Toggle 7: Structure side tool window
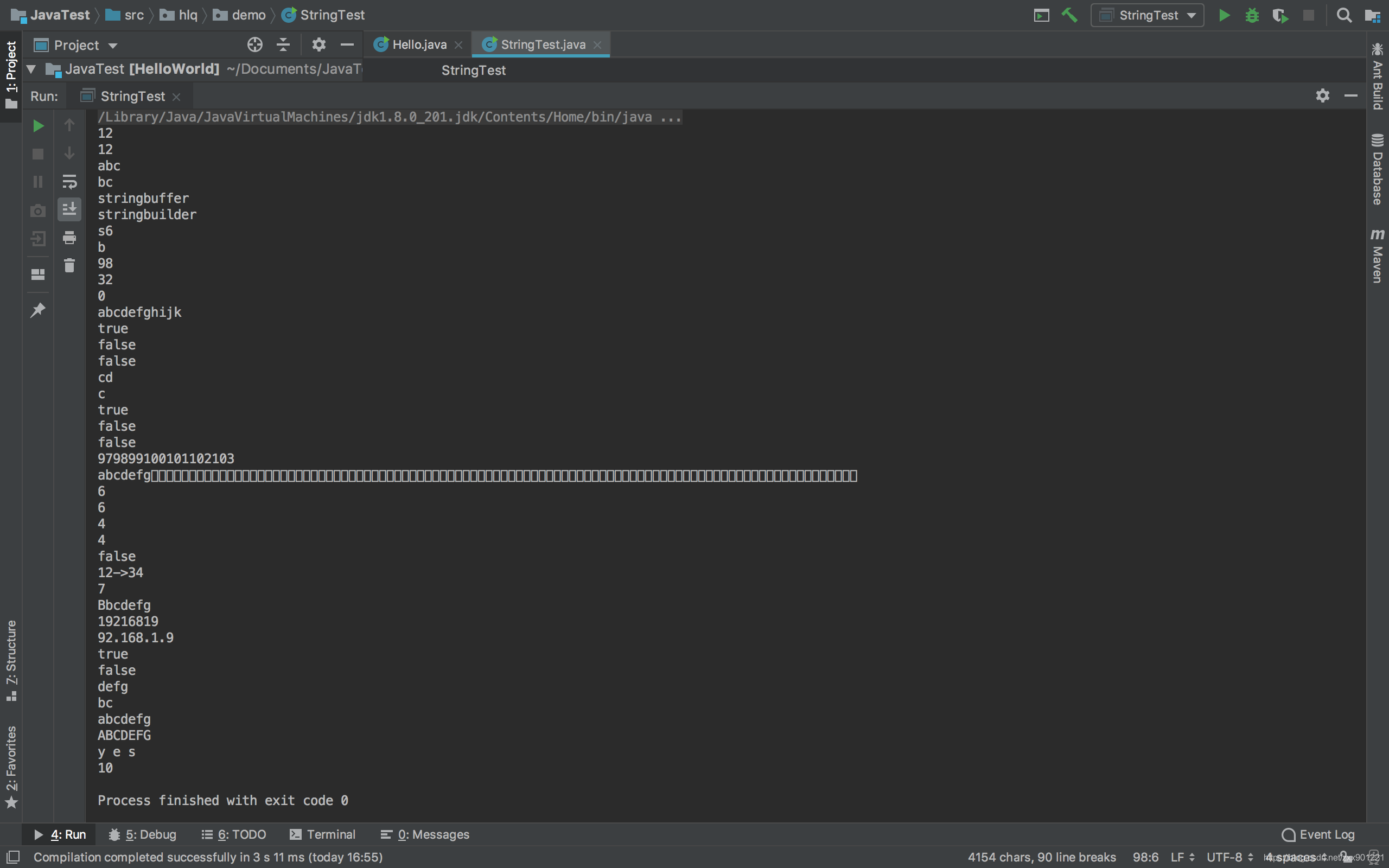 click(x=11, y=660)
